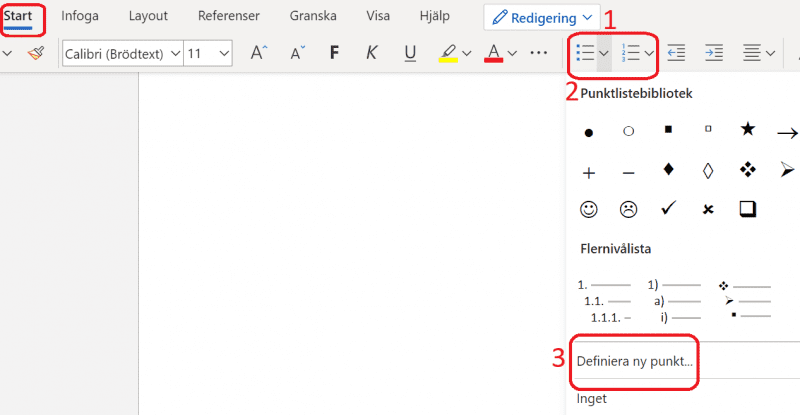800x415 pixels.
Task: Choose the filled round bullet
Action: (x=589, y=133)
